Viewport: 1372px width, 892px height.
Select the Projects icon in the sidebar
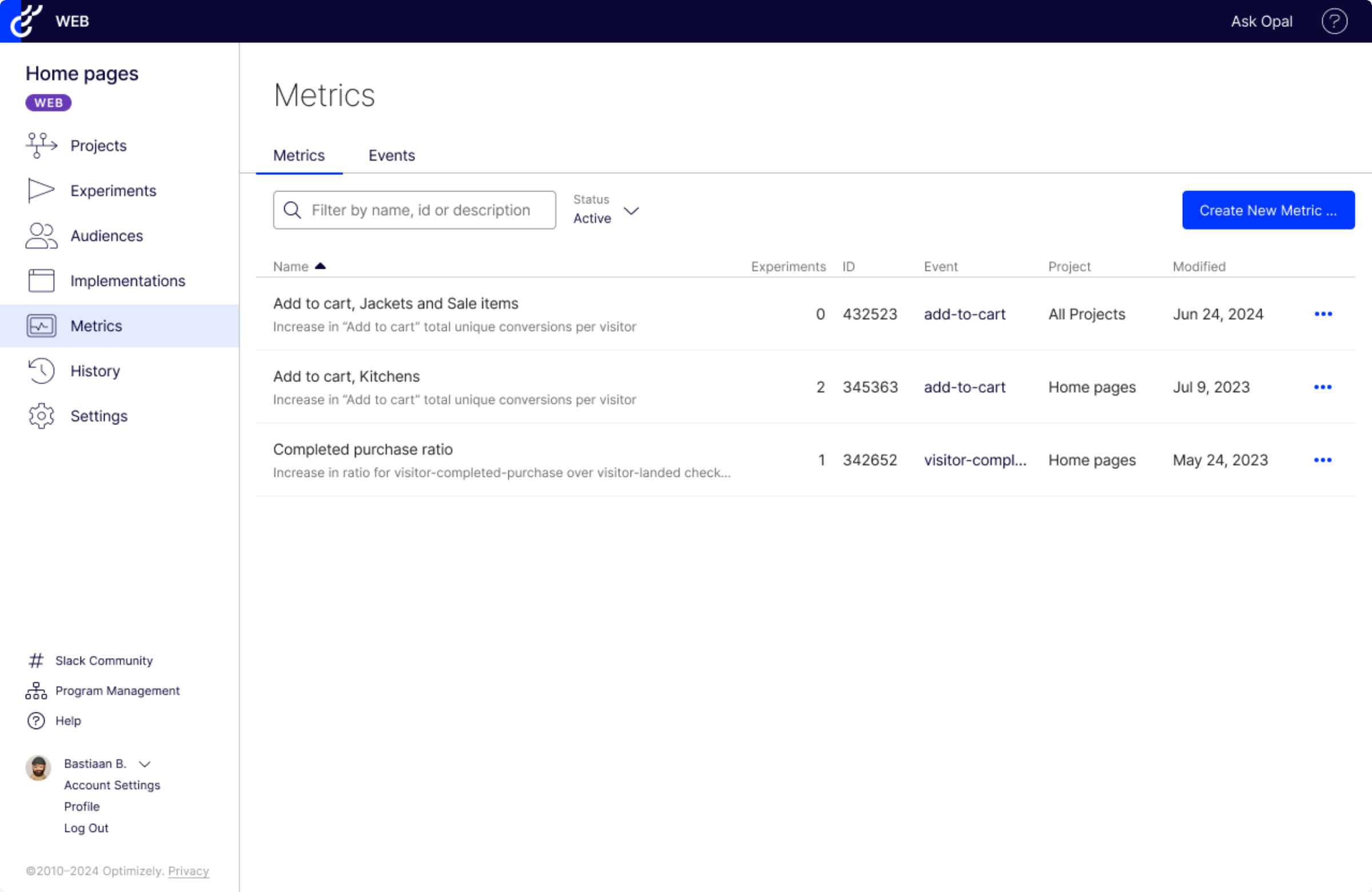click(x=41, y=145)
